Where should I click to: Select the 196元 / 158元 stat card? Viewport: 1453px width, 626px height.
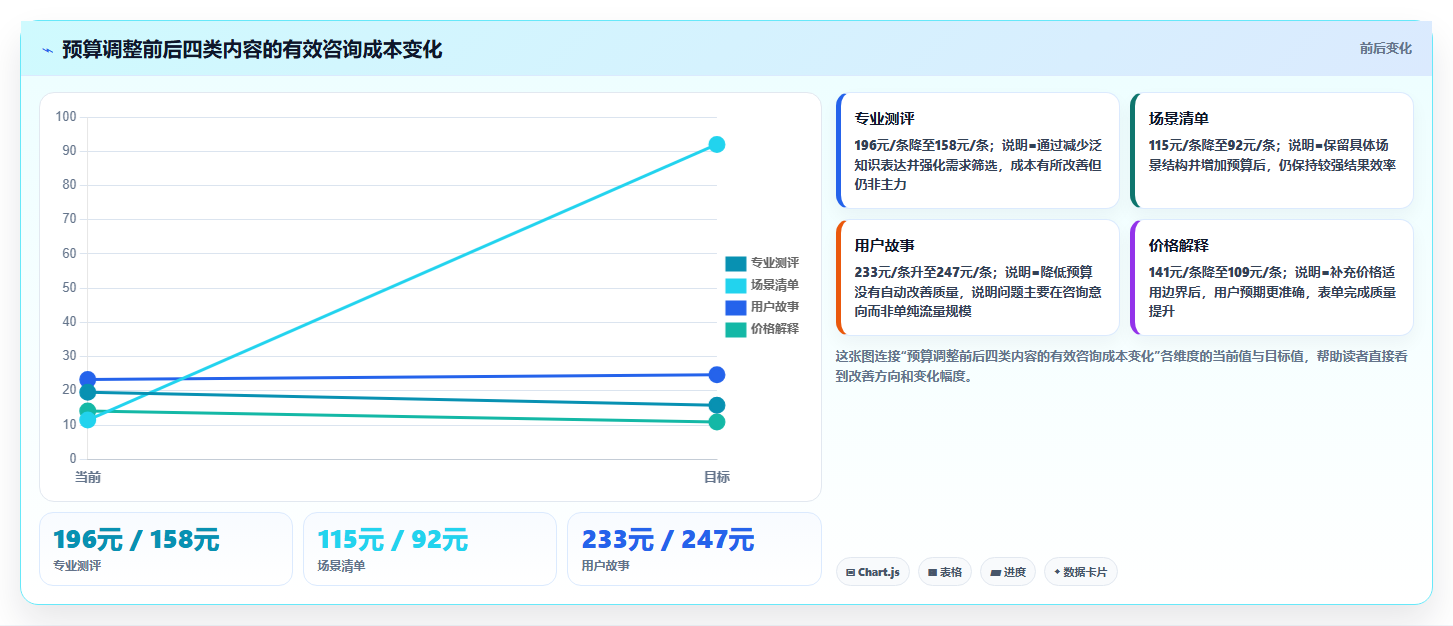point(166,549)
